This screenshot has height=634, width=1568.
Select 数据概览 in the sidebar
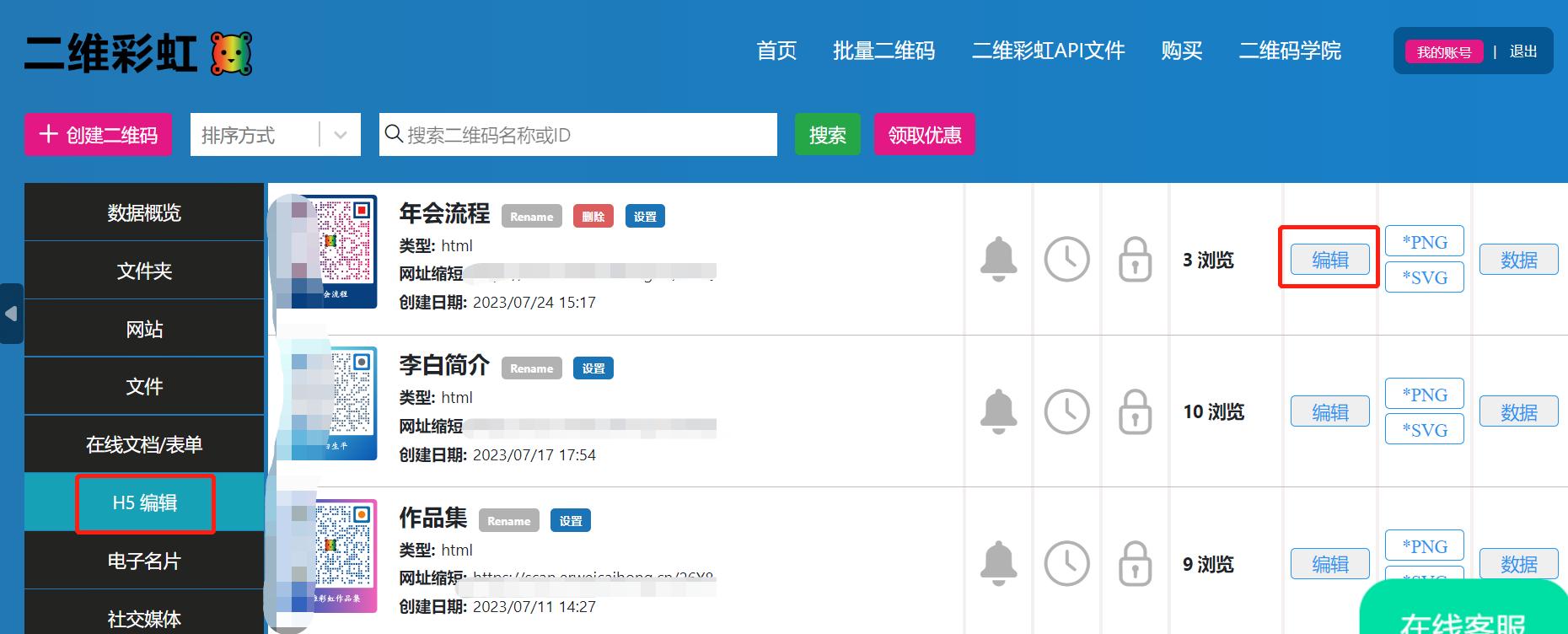click(x=144, y=212)
